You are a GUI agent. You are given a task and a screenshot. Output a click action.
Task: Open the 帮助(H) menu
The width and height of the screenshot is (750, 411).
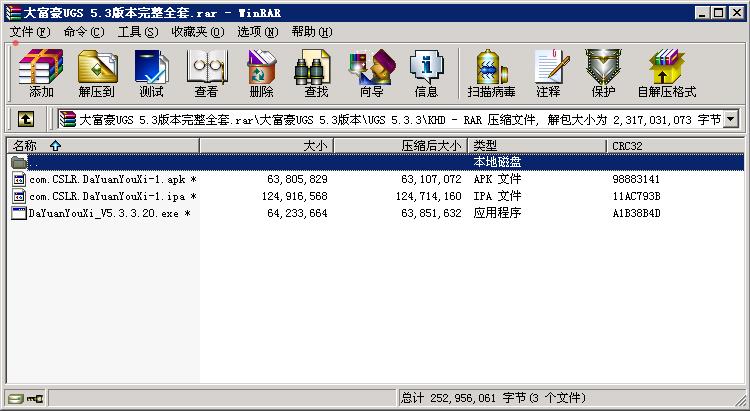click(x=312, y=32)
